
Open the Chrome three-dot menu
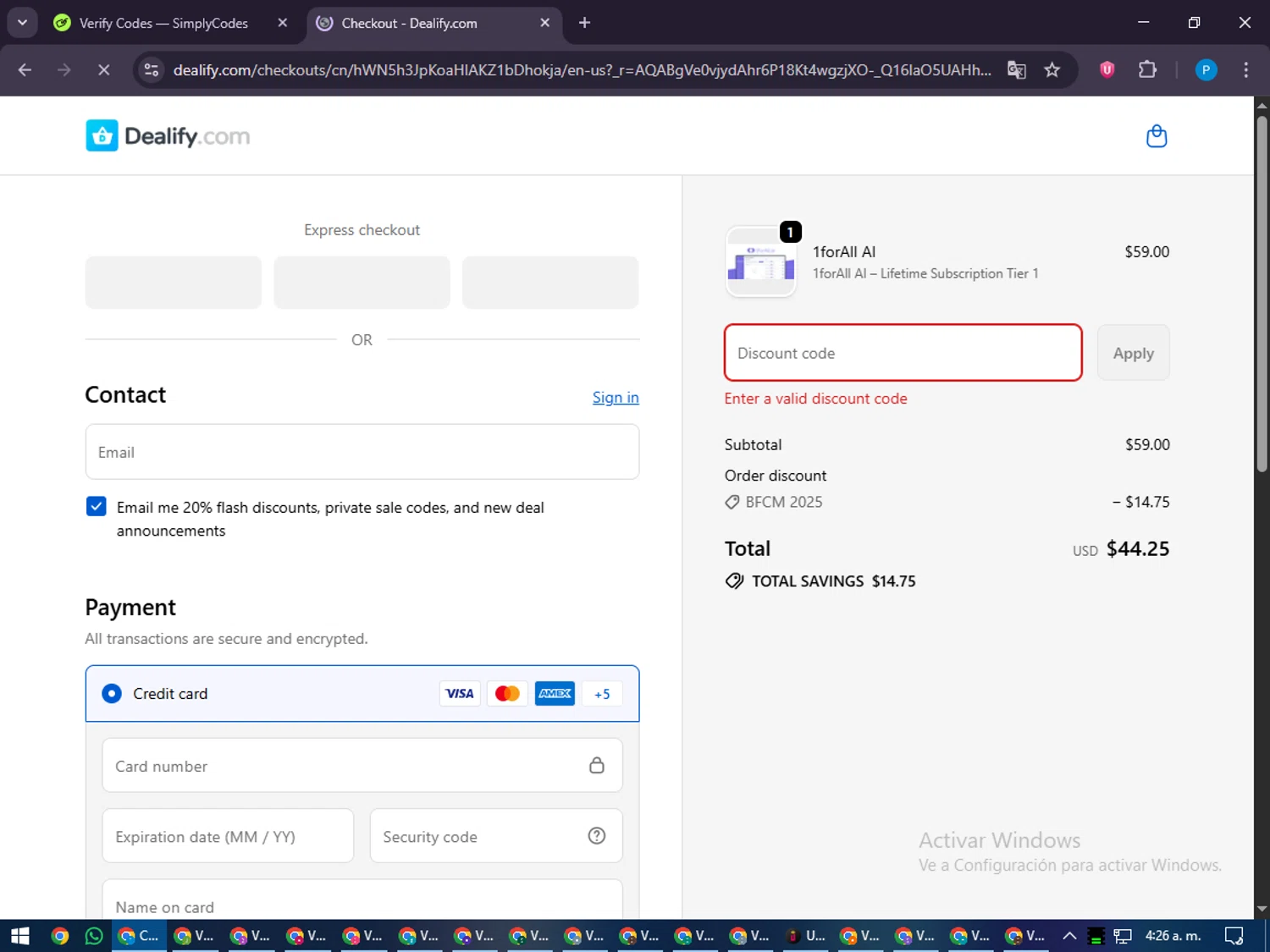tap(1245, 70)
